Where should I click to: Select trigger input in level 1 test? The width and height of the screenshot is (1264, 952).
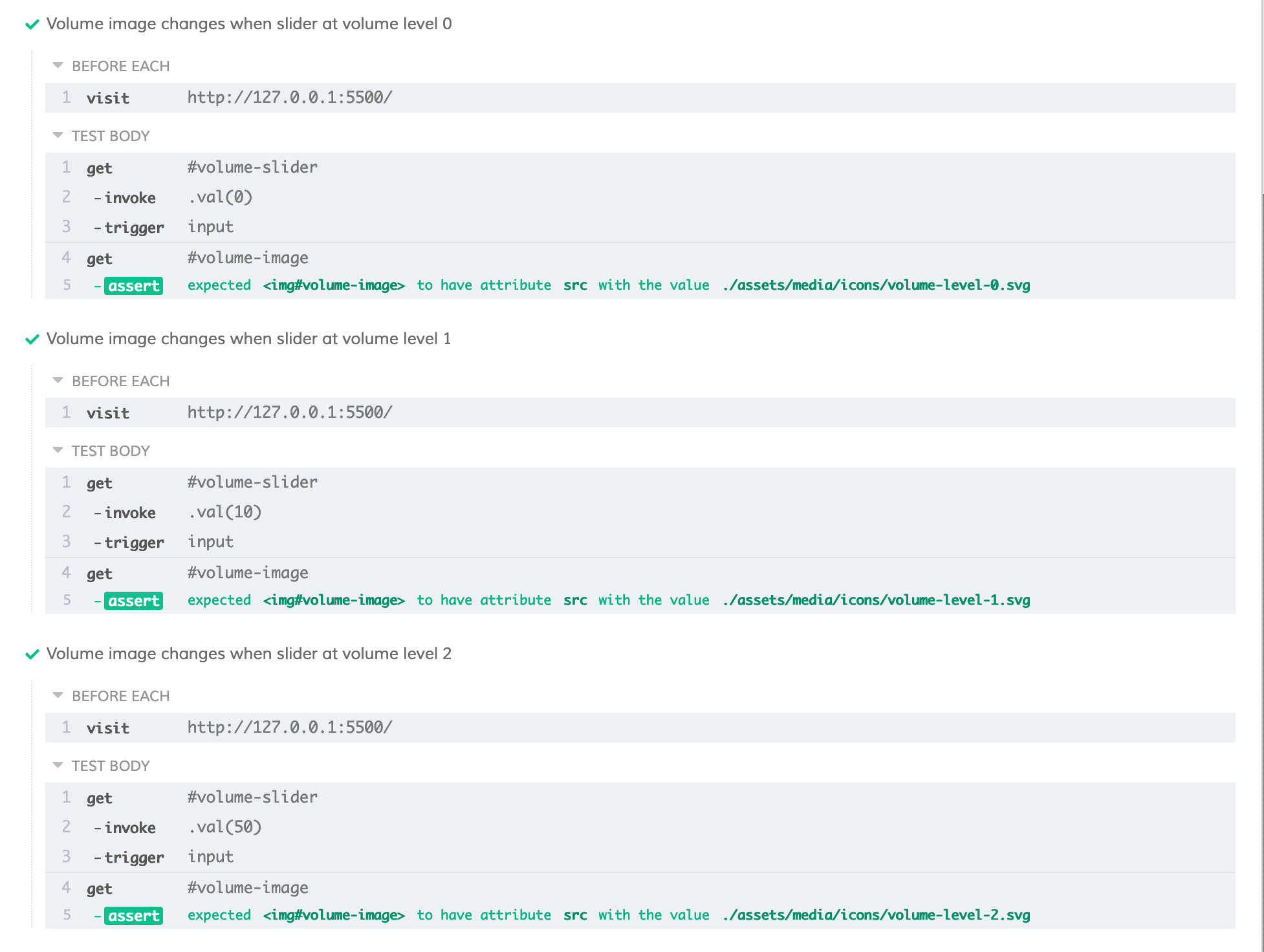click(640, 542)
